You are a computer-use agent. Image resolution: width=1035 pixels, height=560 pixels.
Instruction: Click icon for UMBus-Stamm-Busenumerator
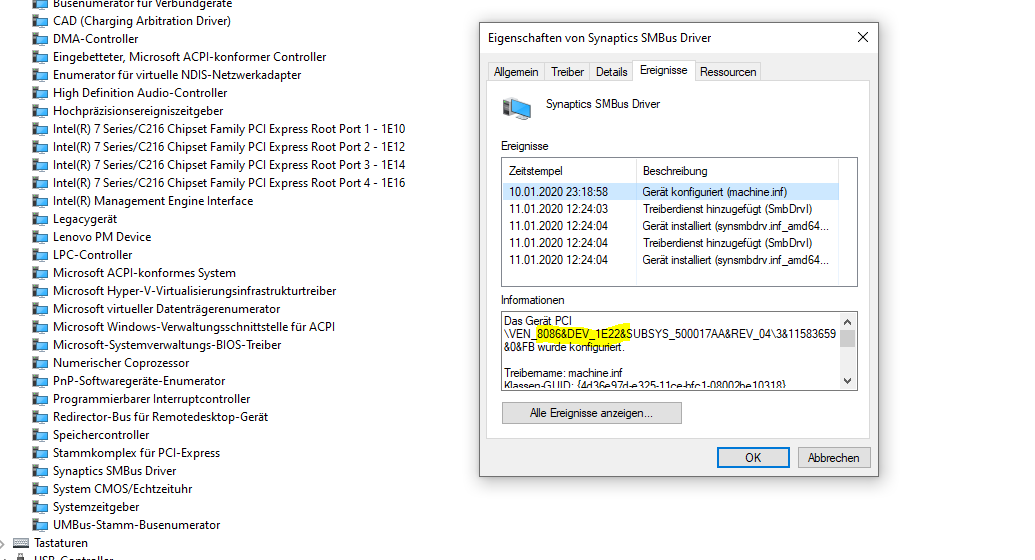coord(40,525)
